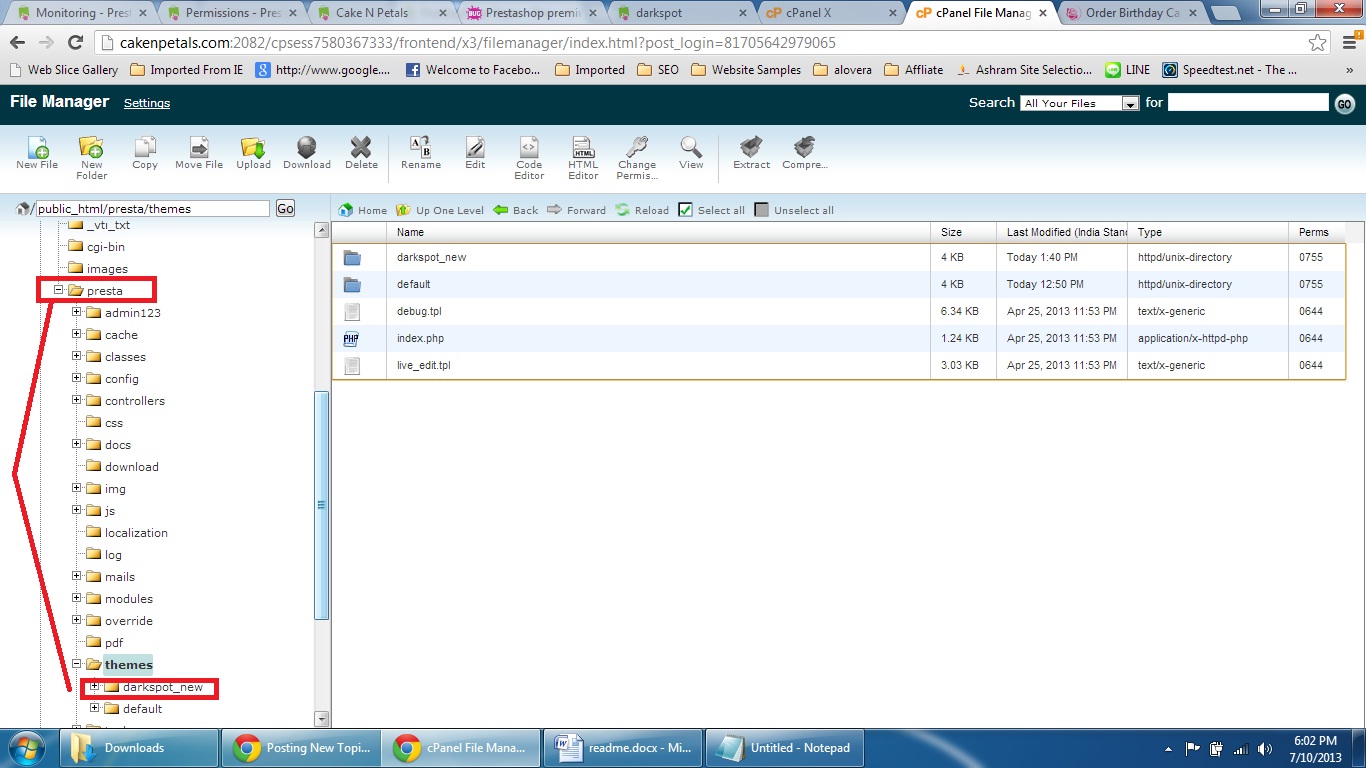Collapse the themes folder node

[x=77, y=664]
